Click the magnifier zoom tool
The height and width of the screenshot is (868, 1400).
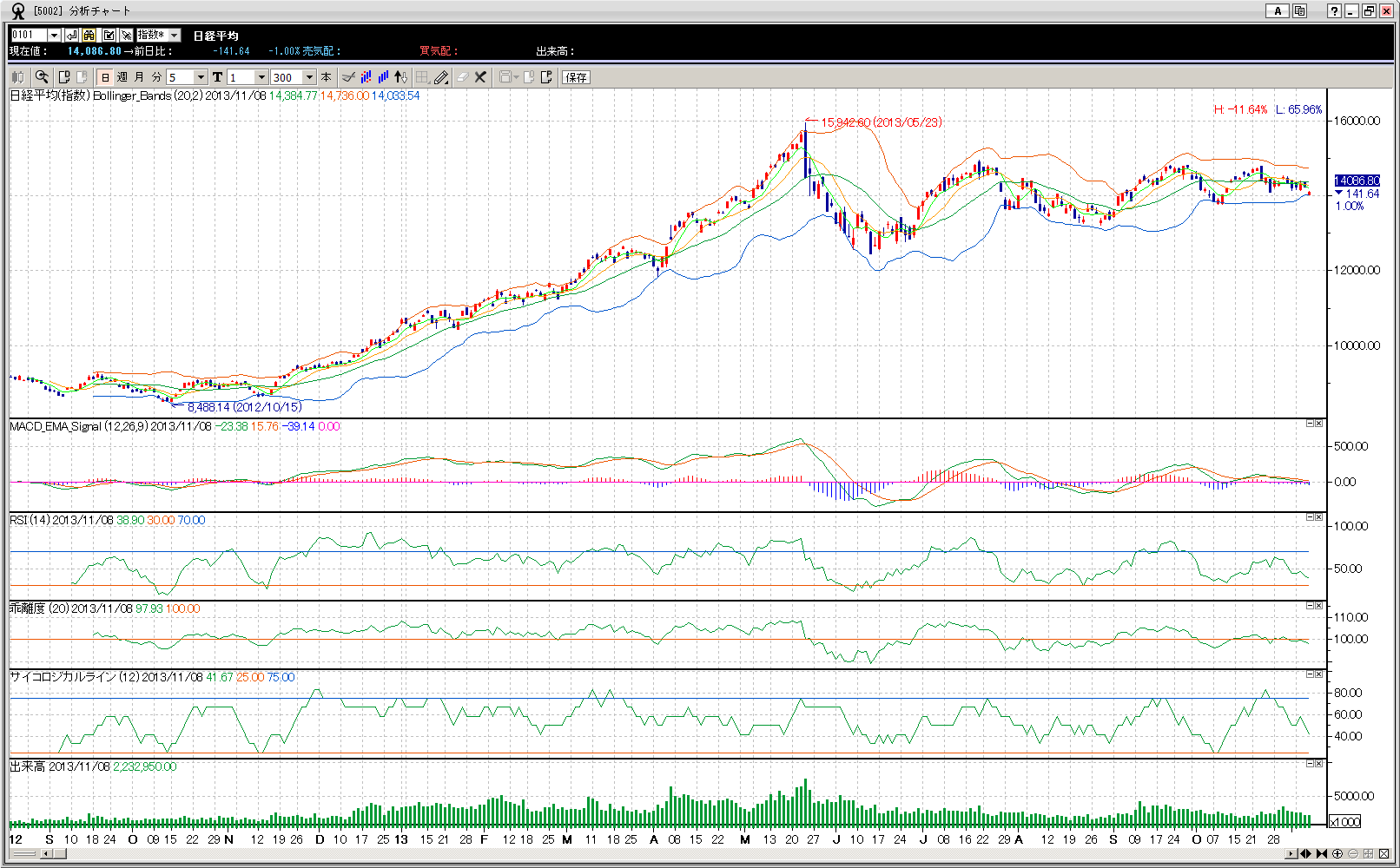click(x=41, y=77)
